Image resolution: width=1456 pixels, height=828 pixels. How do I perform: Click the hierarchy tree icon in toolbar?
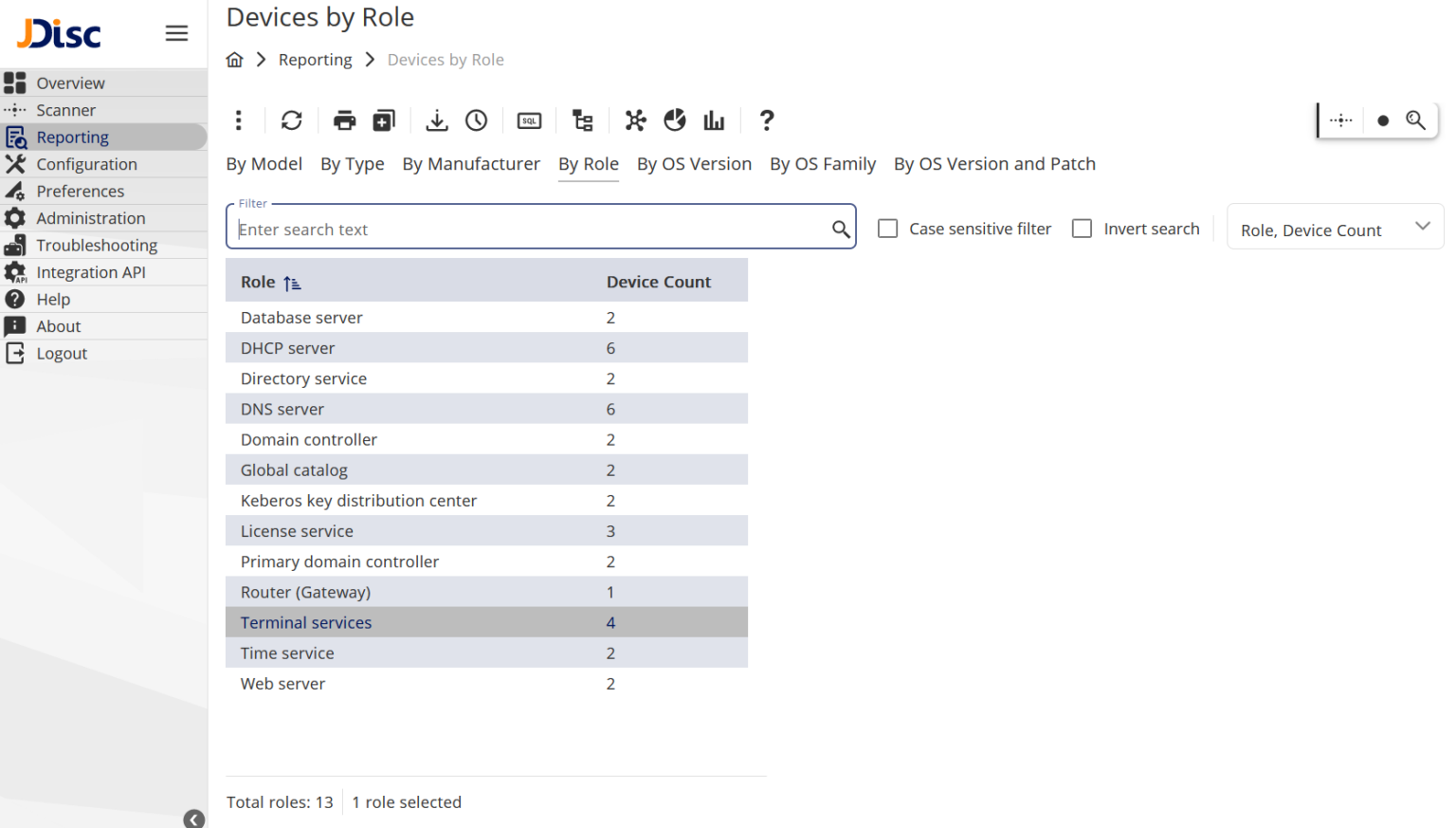click(x=583, y=120)
